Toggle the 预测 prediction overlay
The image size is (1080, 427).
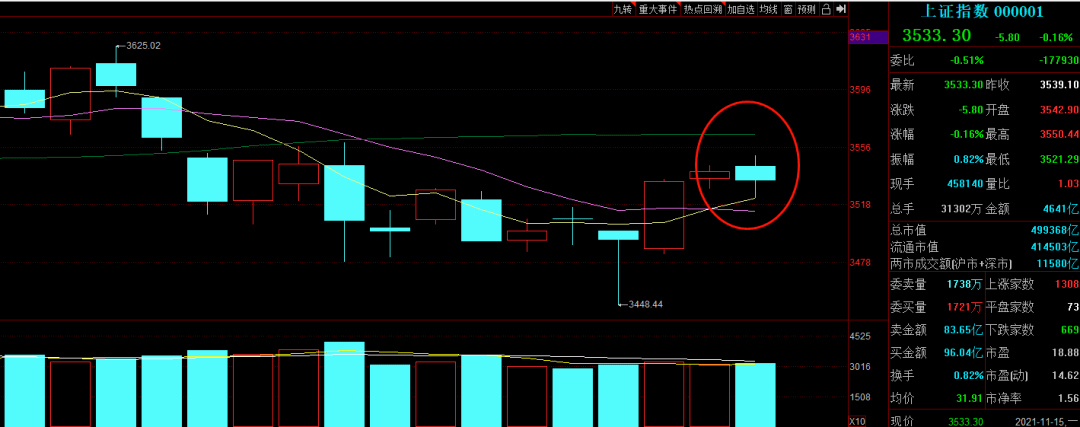pos(807,9)
